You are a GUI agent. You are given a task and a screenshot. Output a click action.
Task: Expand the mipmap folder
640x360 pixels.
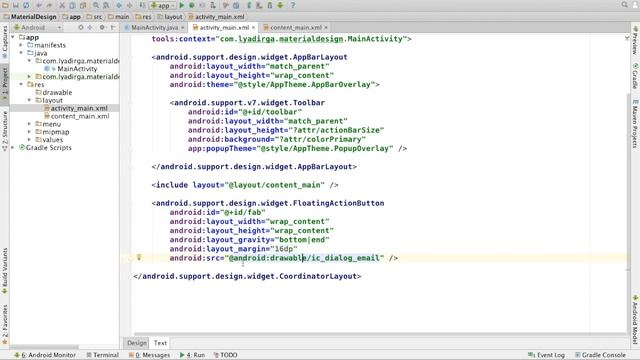pyautogui.click(x=29, y=132)
